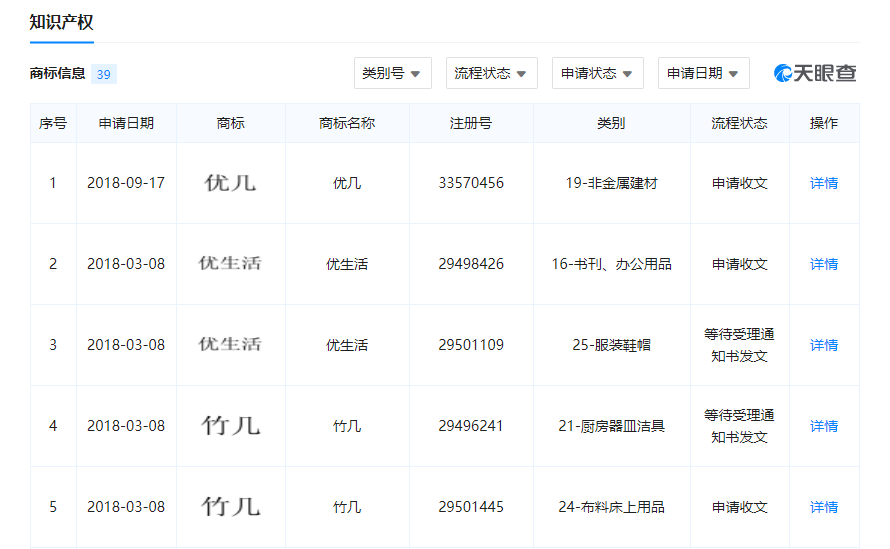Image resolution: width=890 pixels, height=549 pixels.
Task: Click the 类别 column header
Action: pyautogui.click(x=611, y=123)
